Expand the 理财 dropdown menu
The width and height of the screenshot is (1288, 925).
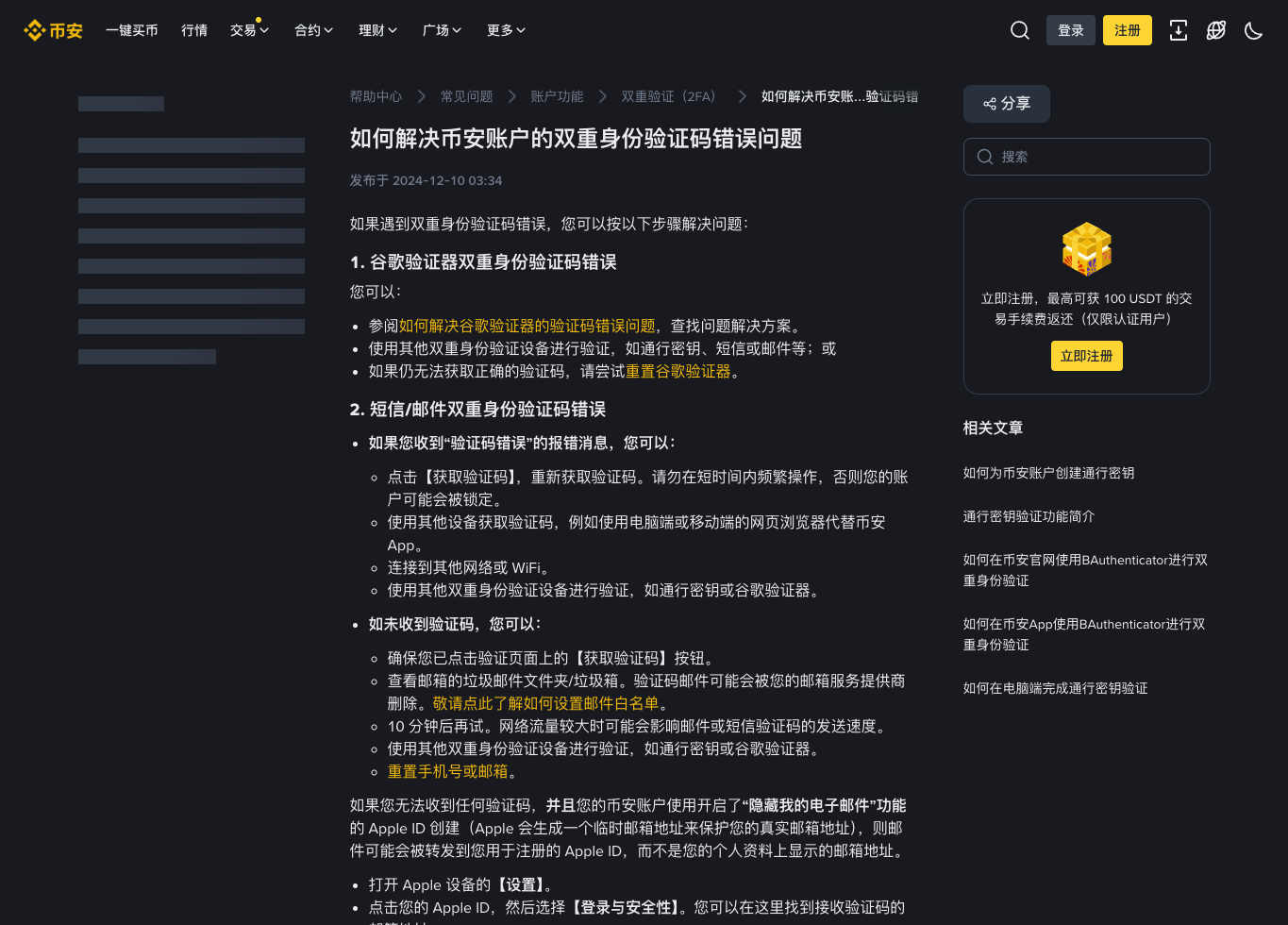[378, 30]
